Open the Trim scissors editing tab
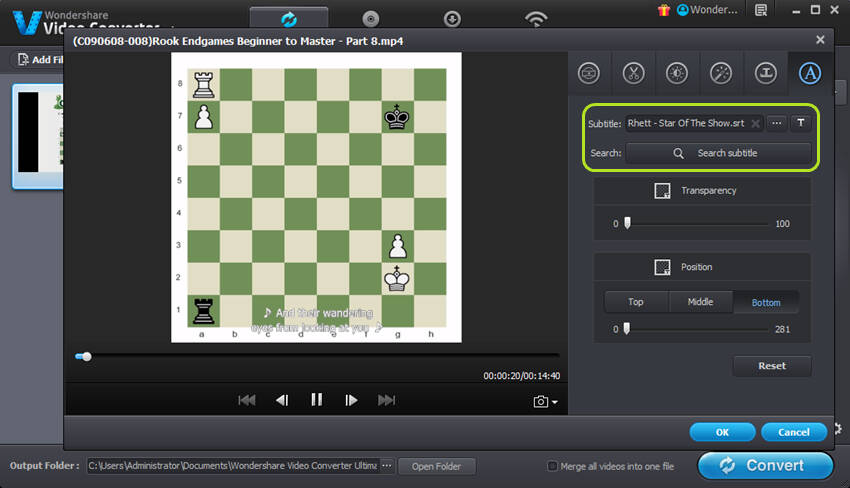 pos(633,73)
